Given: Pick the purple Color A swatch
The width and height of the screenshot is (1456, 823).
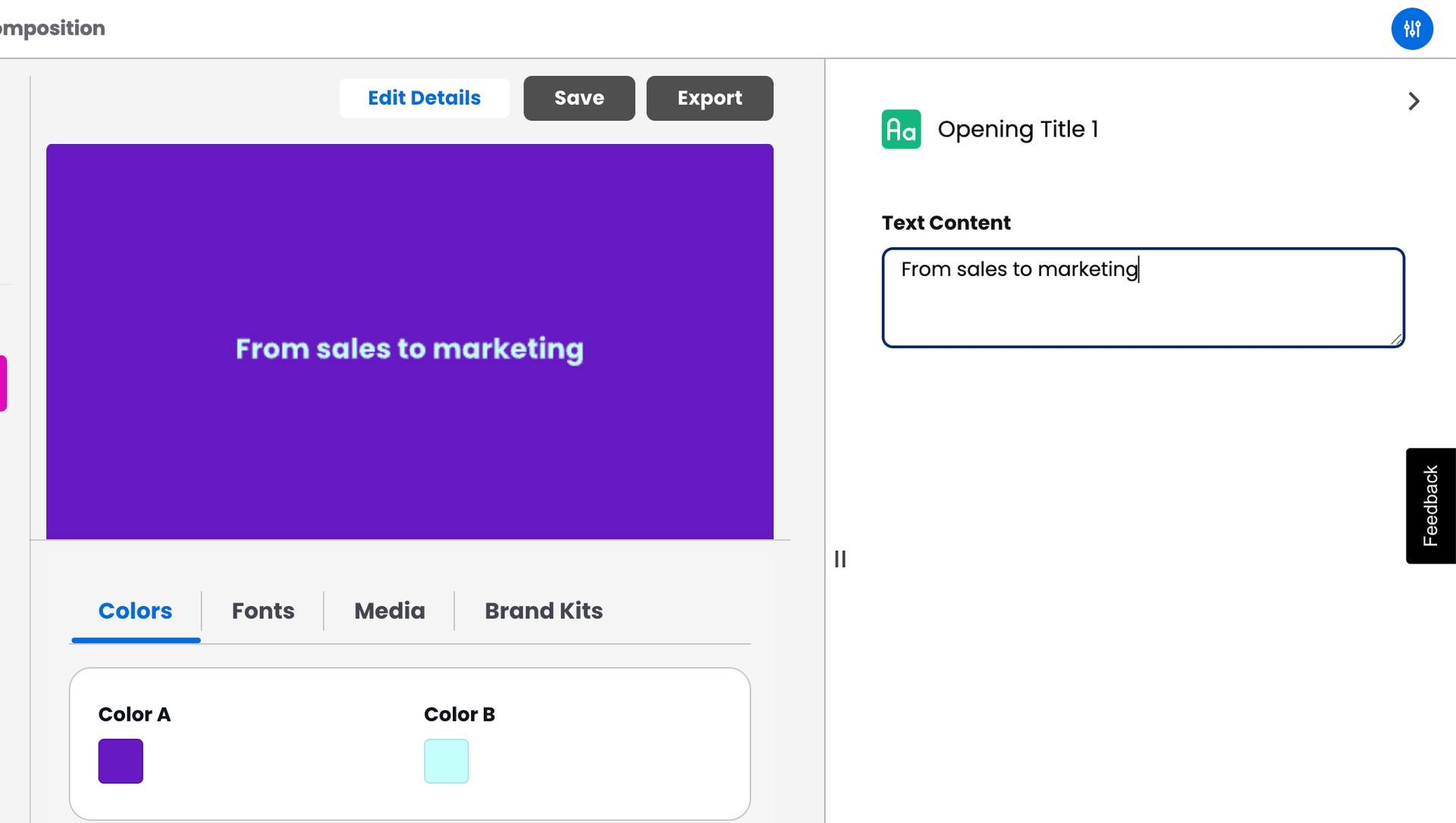Looking at the screenshot, I should pos(121,761).
